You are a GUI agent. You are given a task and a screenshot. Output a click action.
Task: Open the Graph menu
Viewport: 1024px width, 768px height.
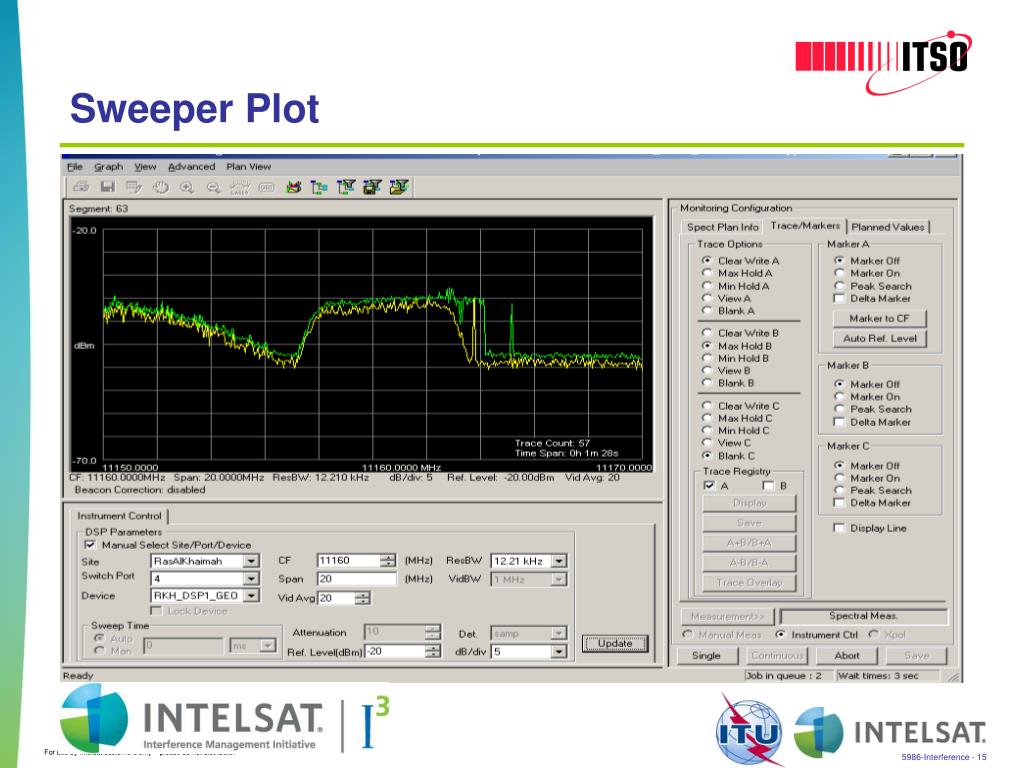108,167
